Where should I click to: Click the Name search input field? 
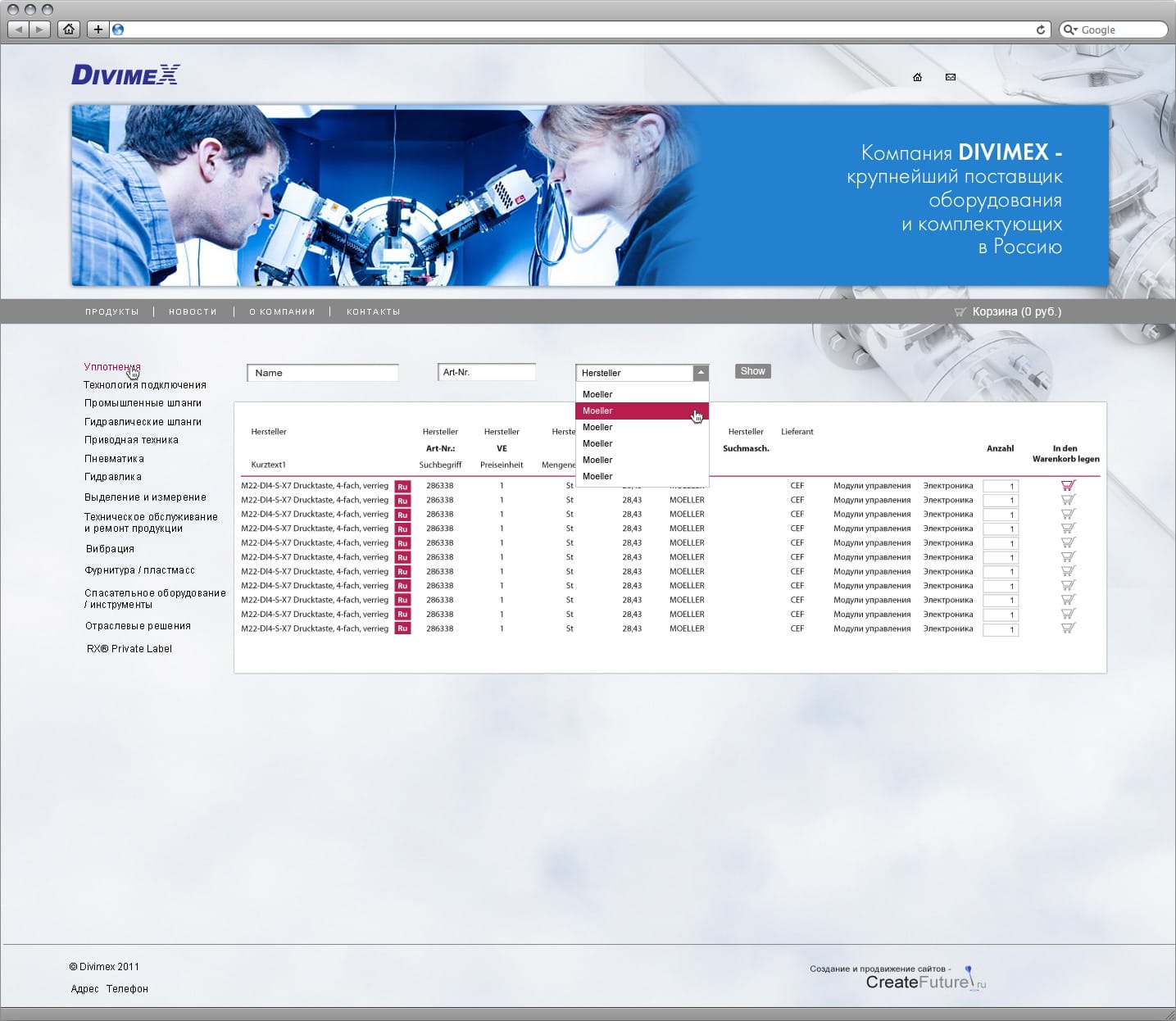pos(323,373)
